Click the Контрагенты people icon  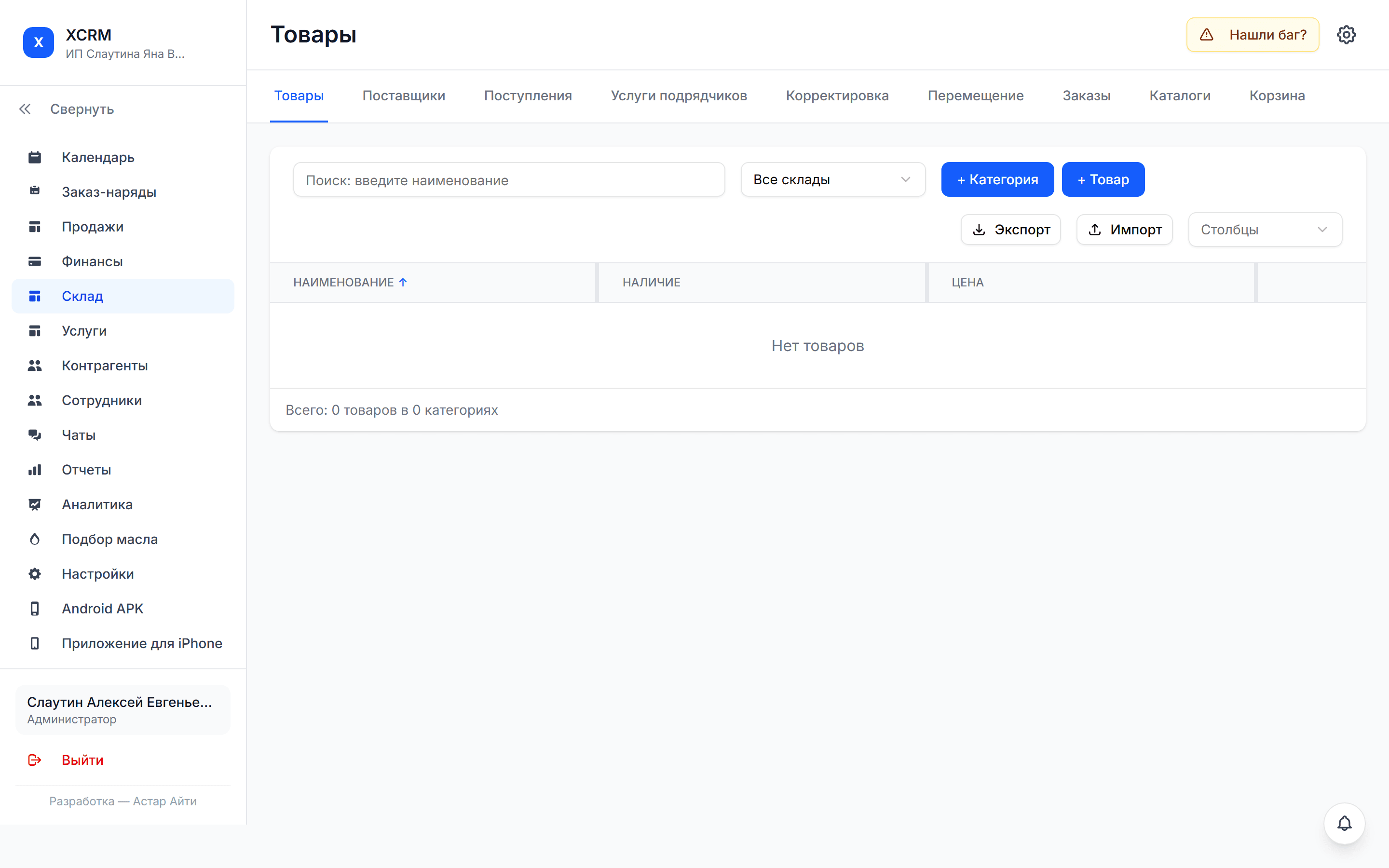tap(34, 366)
